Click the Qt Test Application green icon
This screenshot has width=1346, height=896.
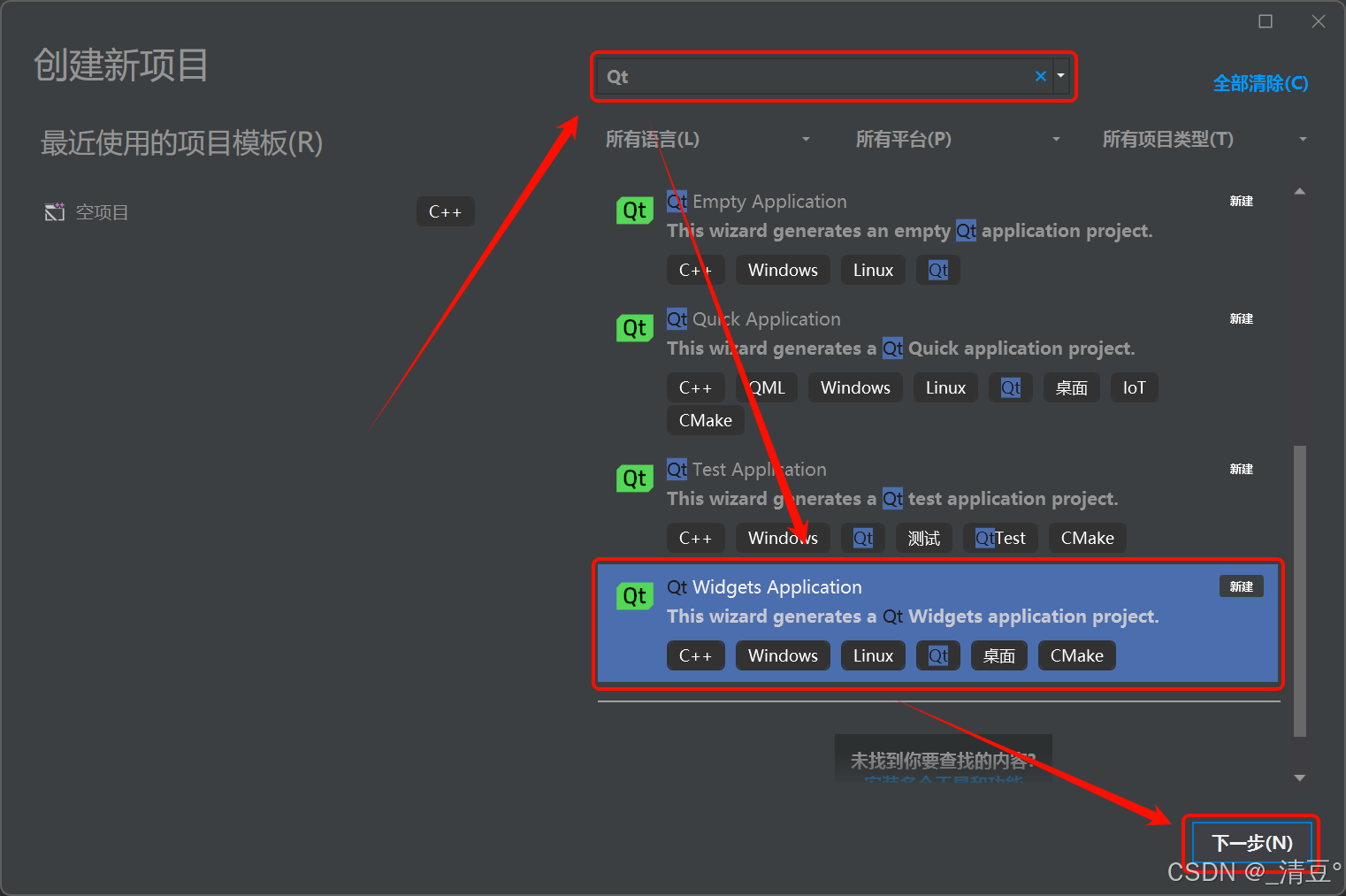point(634,479)
